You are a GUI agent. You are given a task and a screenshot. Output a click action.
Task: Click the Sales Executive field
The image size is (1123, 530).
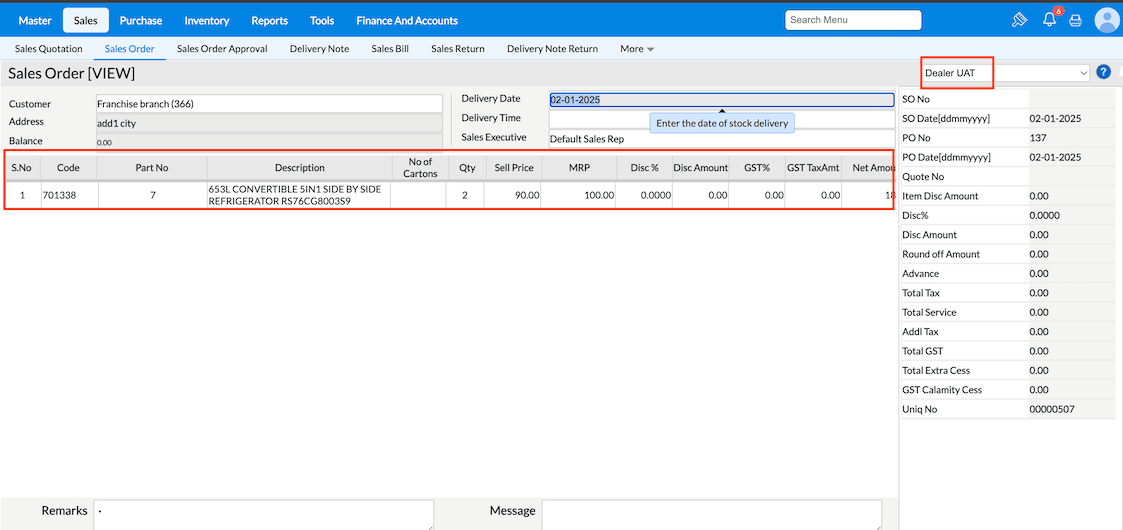coord(721,138)
